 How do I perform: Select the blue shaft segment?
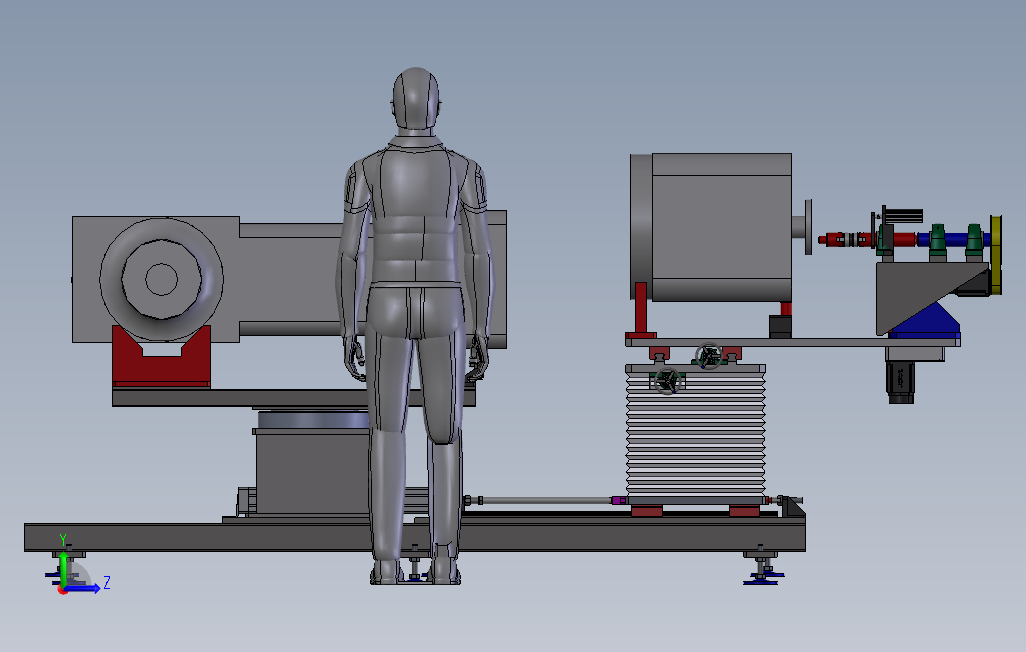tap(954, 240)
